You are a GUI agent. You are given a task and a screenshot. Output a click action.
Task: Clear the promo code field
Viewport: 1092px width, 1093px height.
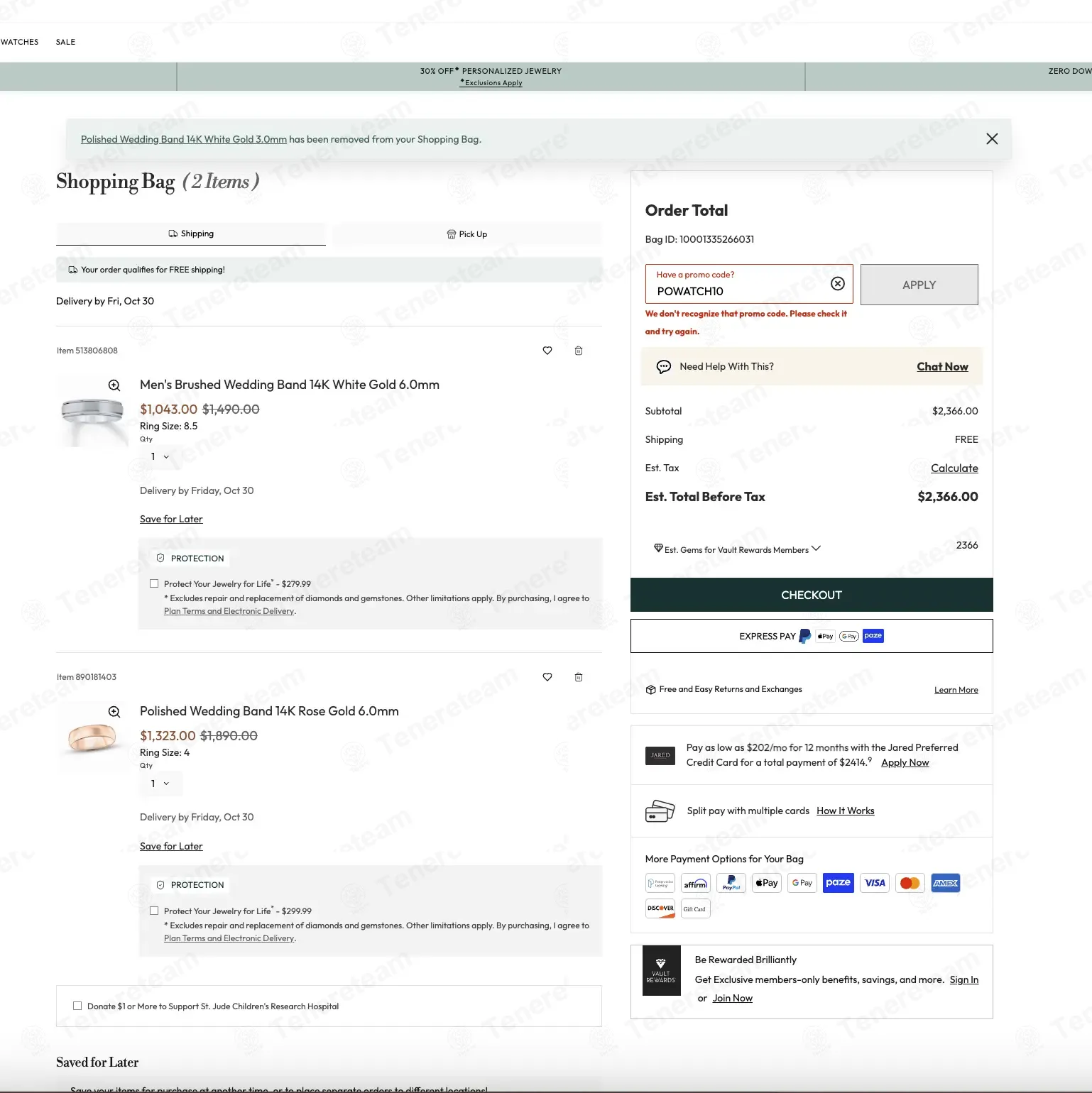(x=838, y=284)
